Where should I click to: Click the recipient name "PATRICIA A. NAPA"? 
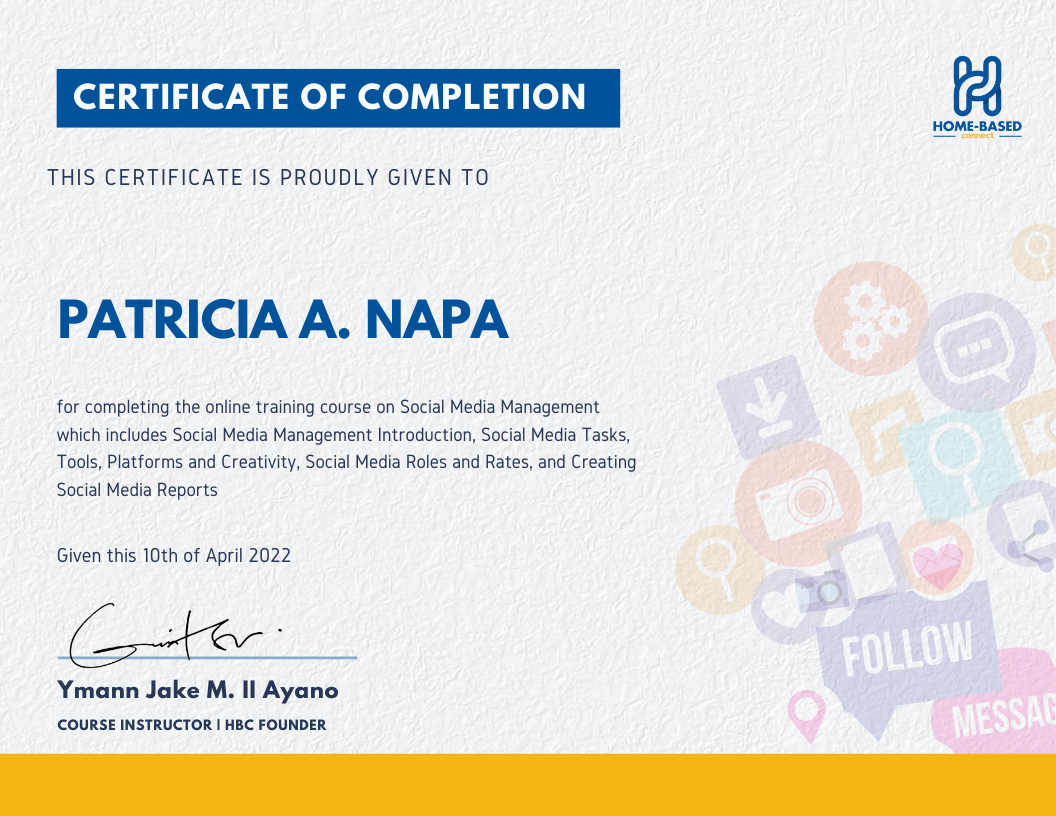pos(283,319)
